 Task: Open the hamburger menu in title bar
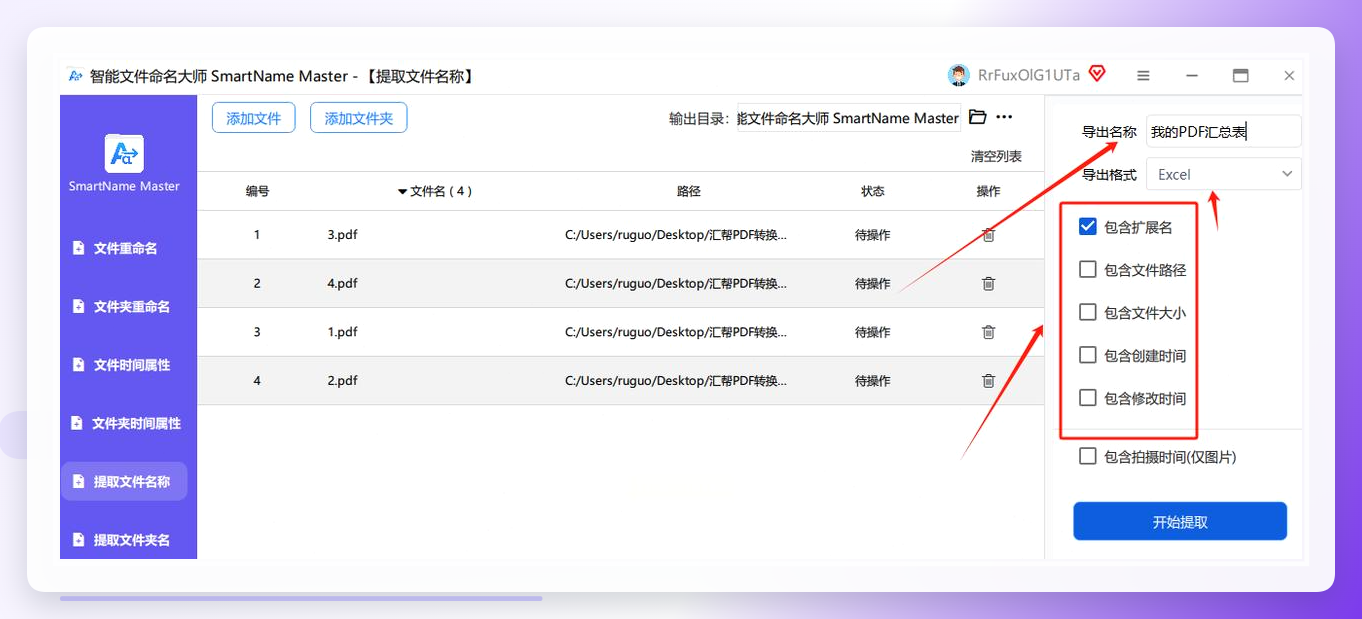click(1143, 76)
